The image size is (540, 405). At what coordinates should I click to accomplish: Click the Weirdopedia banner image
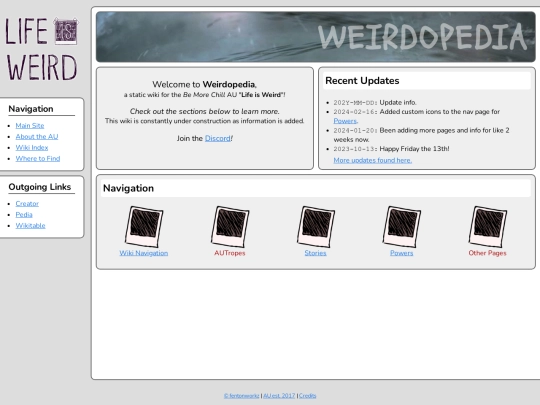click(315, 37)
